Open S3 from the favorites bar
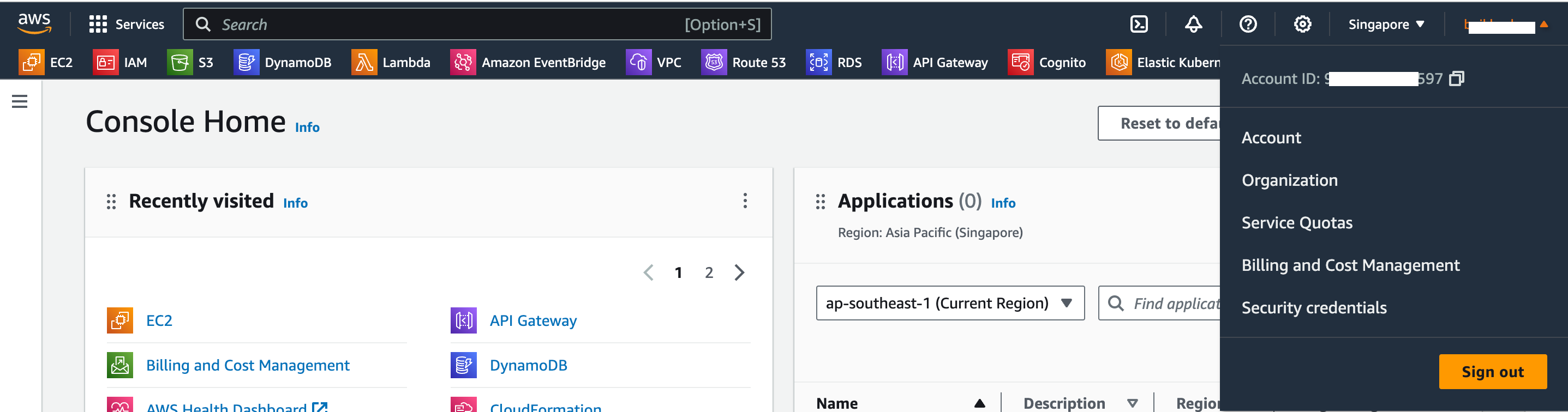Screen dimensions: 1568x412 [190, 62]
